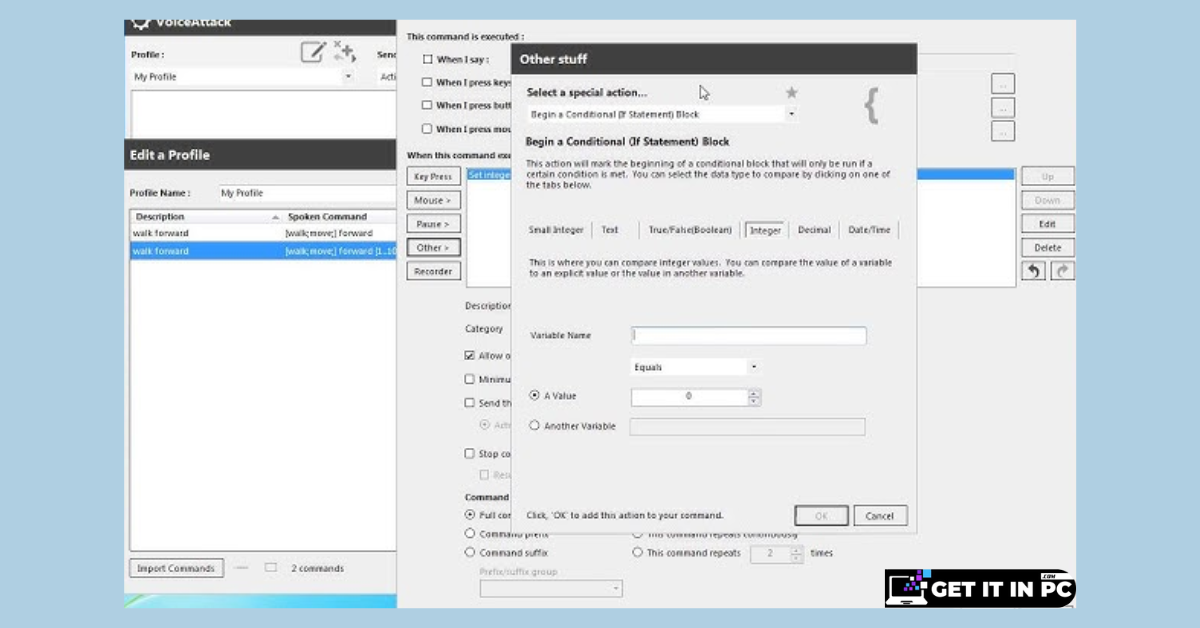
Task: Expand the 'Pause >' action menu button
Action: click(x=433, y=224)
